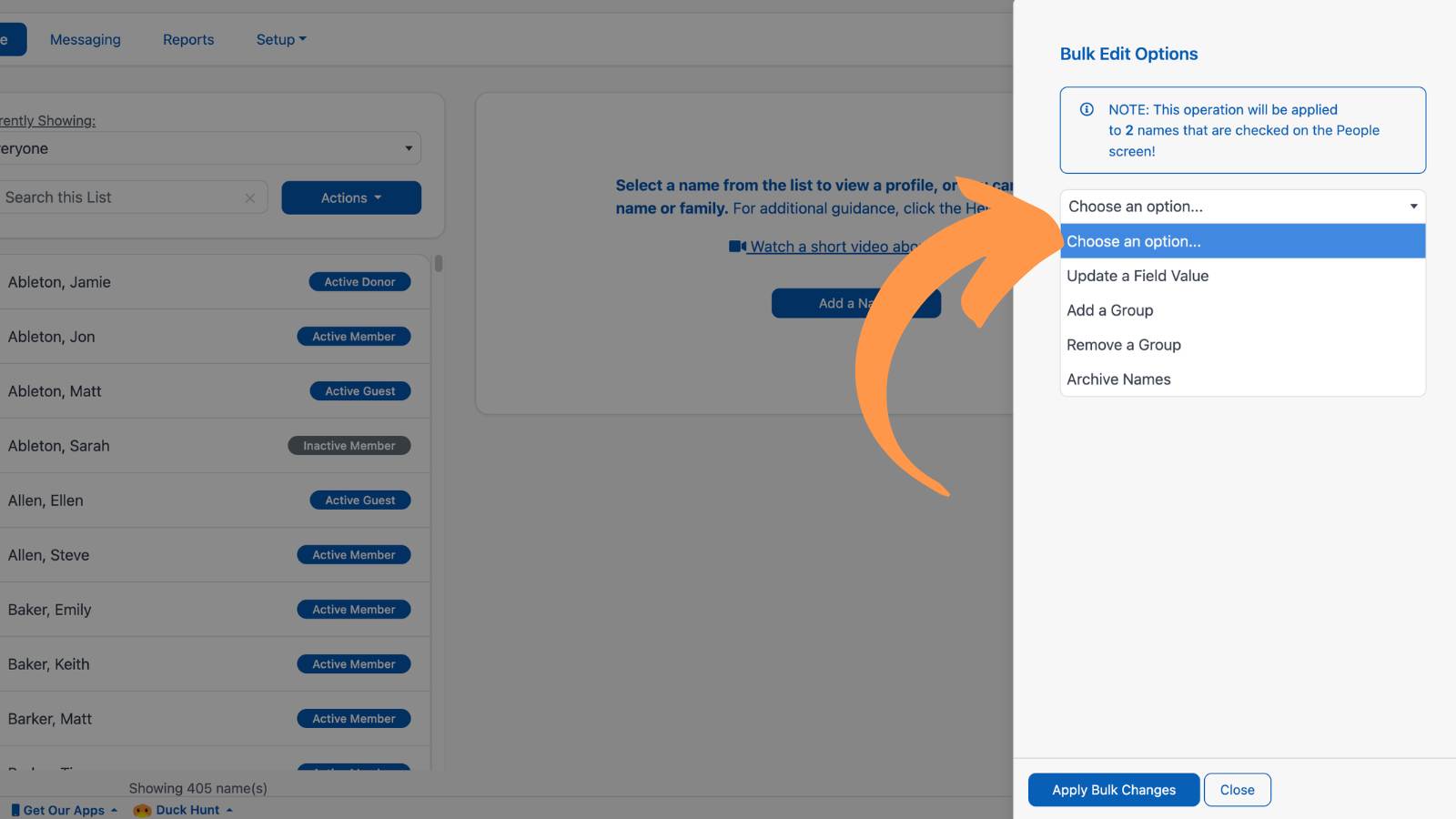This screenshot has height=819, width=1456.
Task: Click the Duck Hunt emoji icon
Action: 142,810
